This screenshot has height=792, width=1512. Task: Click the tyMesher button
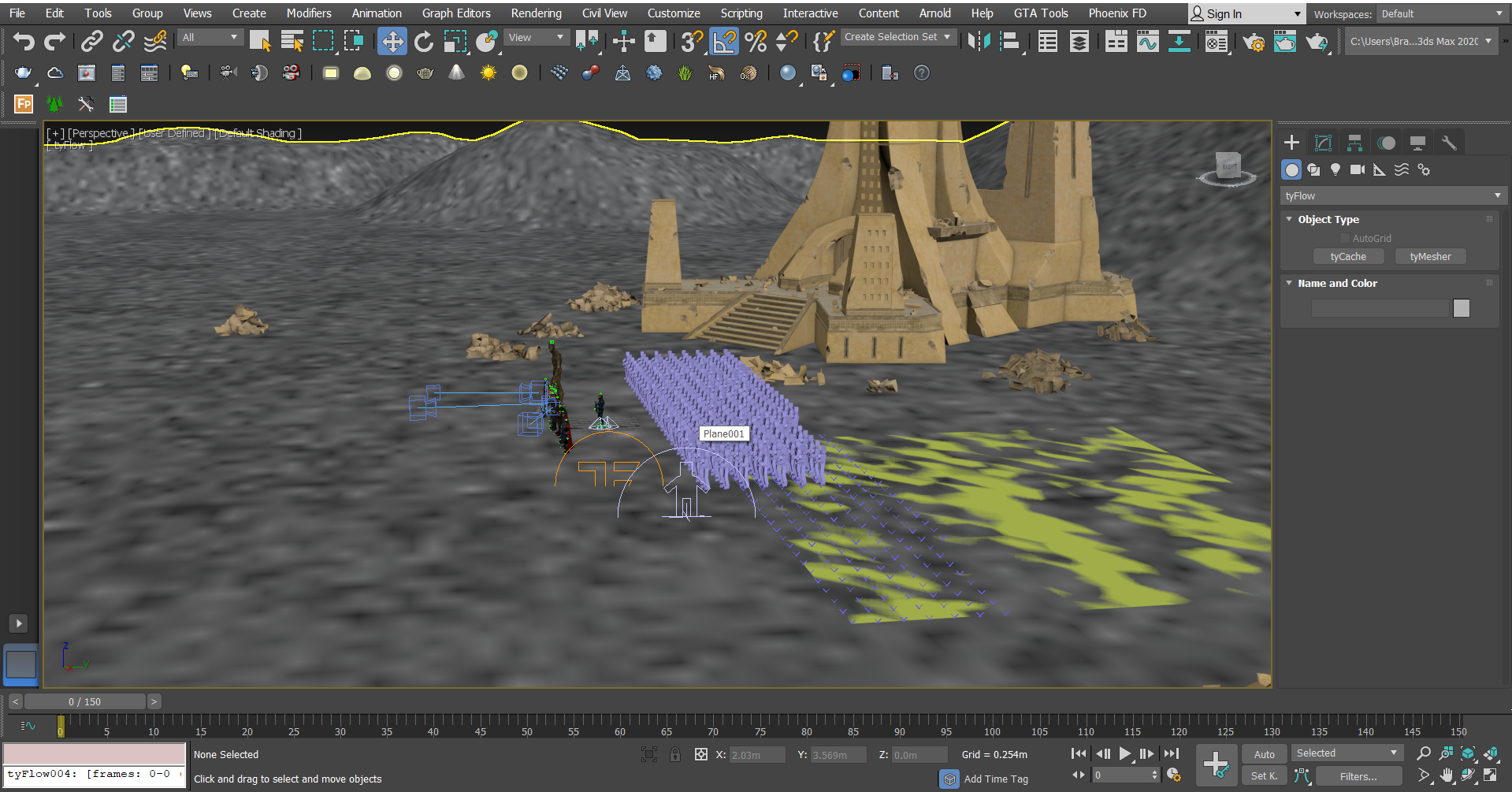(1430, 257)
